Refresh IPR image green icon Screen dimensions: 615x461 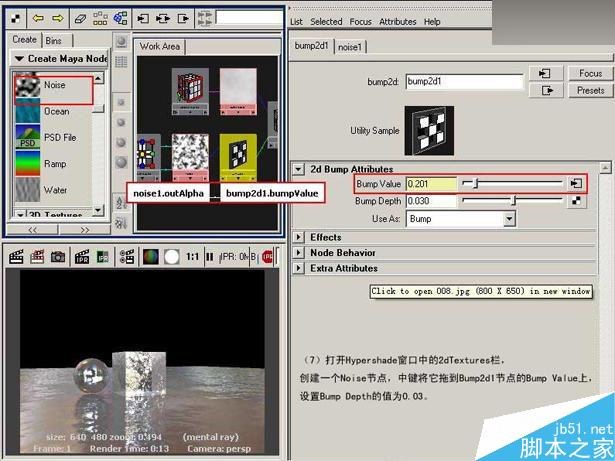click(103, 257)
